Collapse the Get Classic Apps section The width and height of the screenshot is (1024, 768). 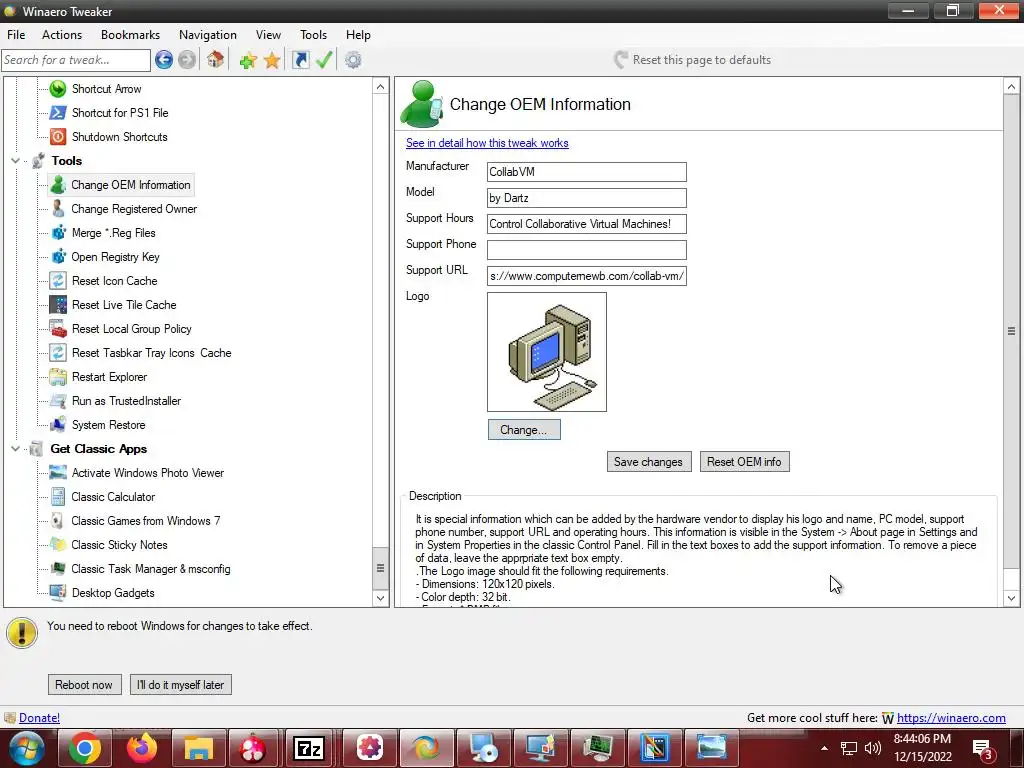[x=15, y=449]
